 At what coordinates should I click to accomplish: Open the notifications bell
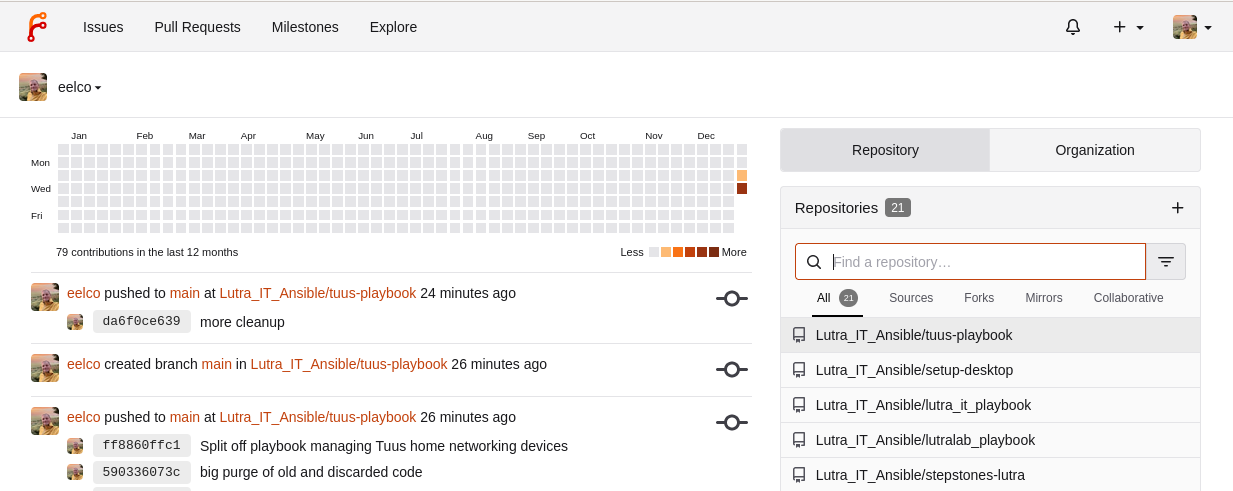click(1073, 27)
